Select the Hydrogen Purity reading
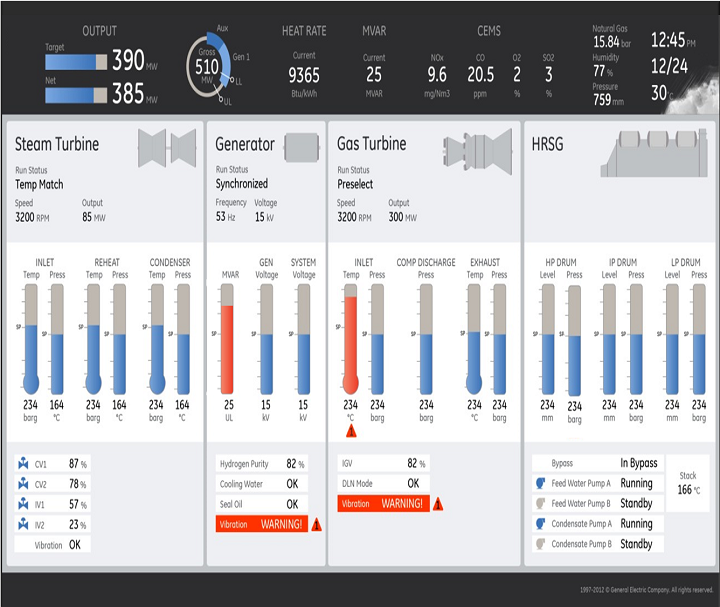Image resolution: width=720 pixels, height=607 pixels. click(x=262, y=464)
